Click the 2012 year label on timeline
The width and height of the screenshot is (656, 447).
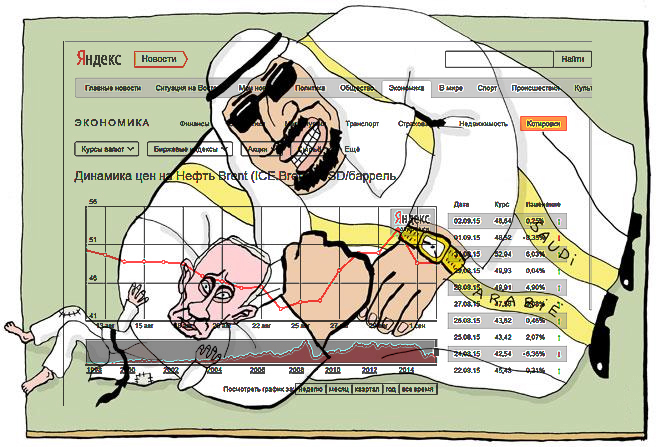369,370
